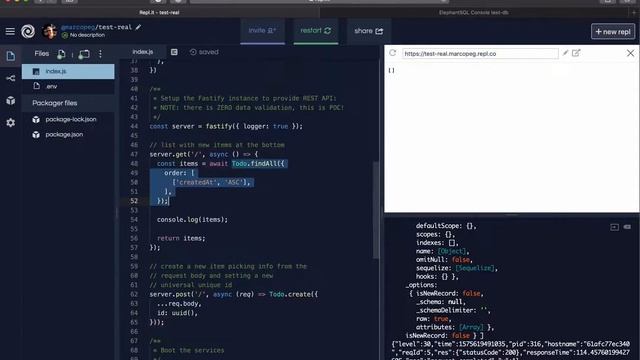Click the const server = fastify line

click(226, 127)
